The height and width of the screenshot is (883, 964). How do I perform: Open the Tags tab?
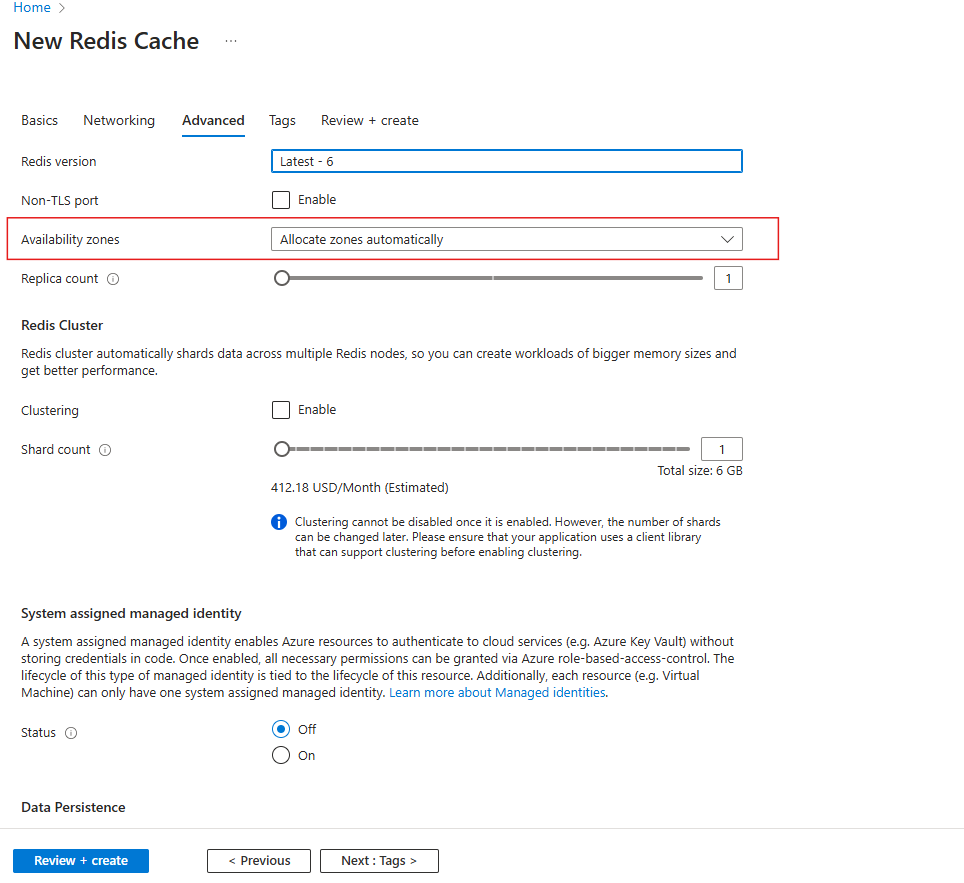pos(282,120)
